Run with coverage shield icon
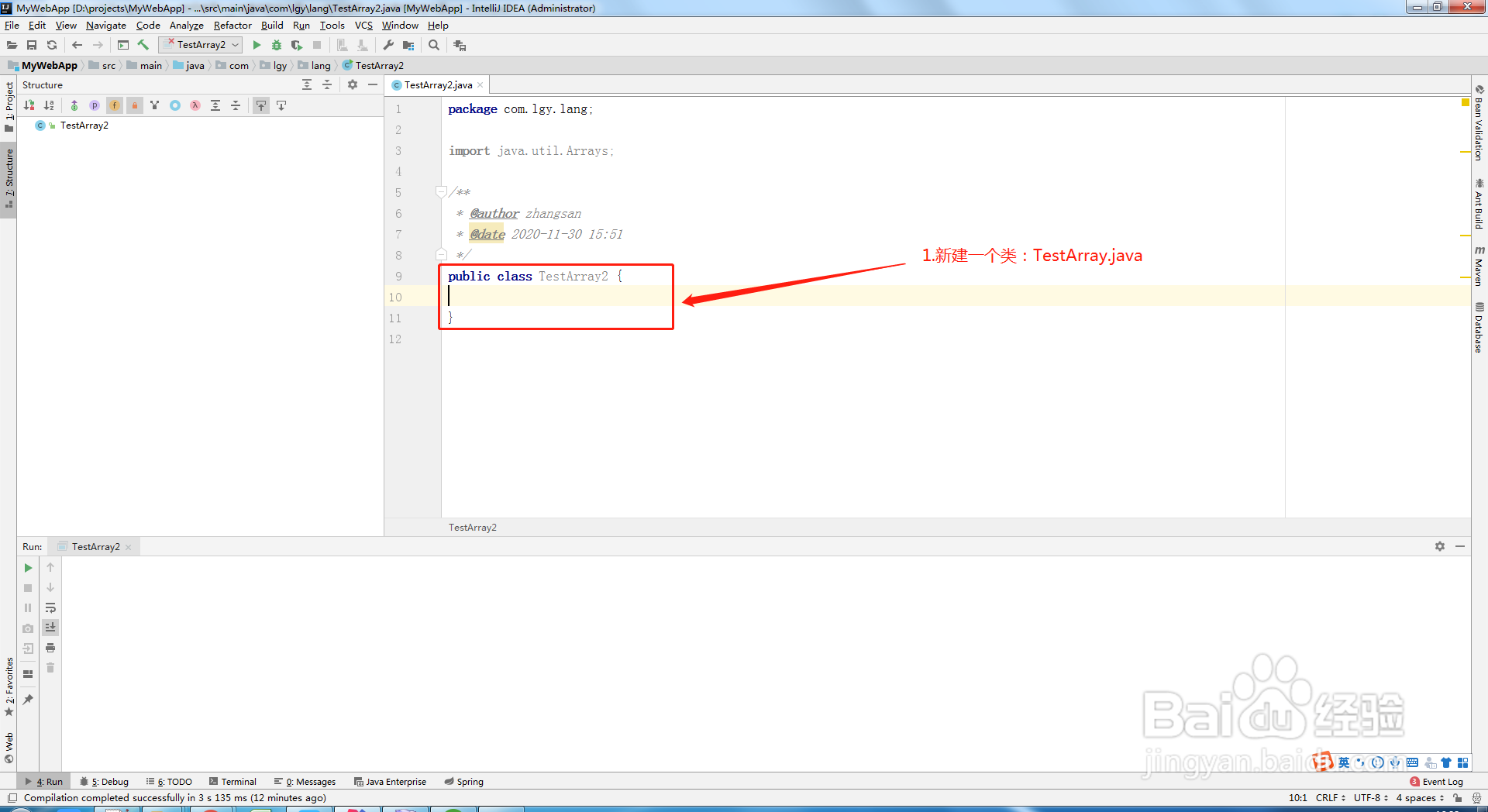The height and width of the screenshot is (812, 1488). point(297,45)
